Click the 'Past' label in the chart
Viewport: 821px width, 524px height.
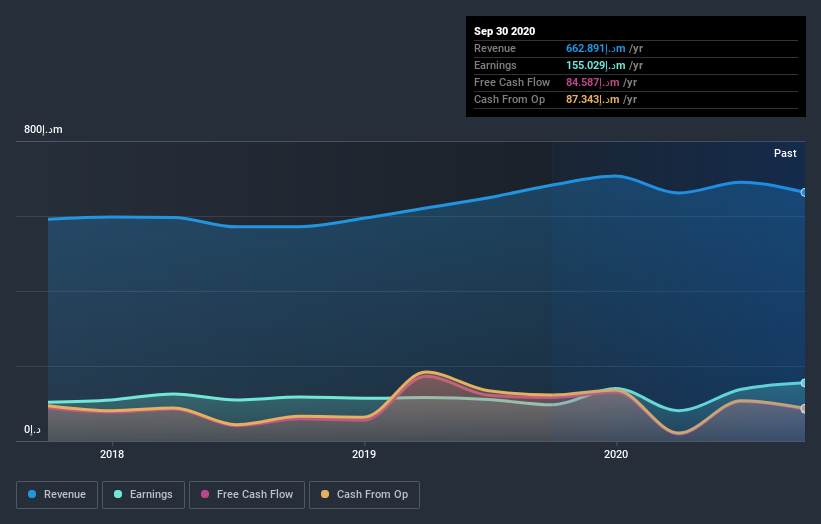(x=785, y=153)
